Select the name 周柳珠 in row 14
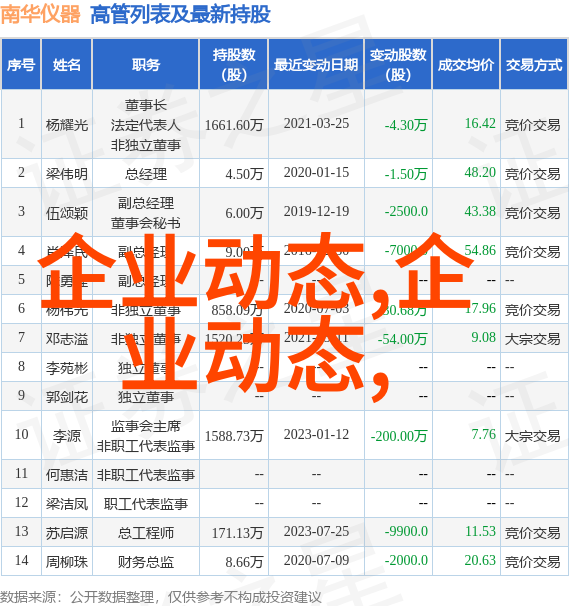569x606 pixels. [67, 562]
